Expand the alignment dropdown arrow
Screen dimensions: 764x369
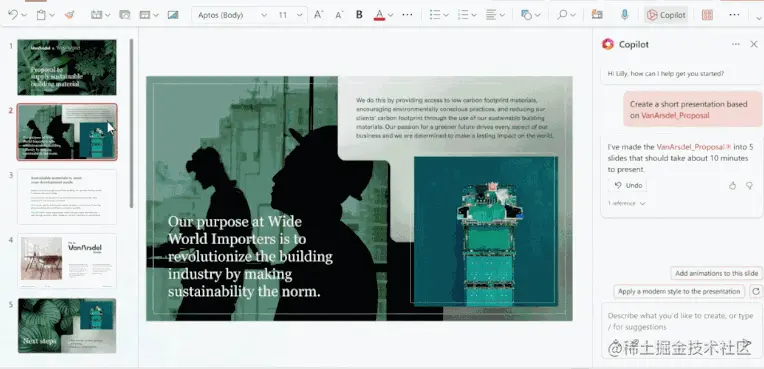pyautogui.click(x=502, y=15)
